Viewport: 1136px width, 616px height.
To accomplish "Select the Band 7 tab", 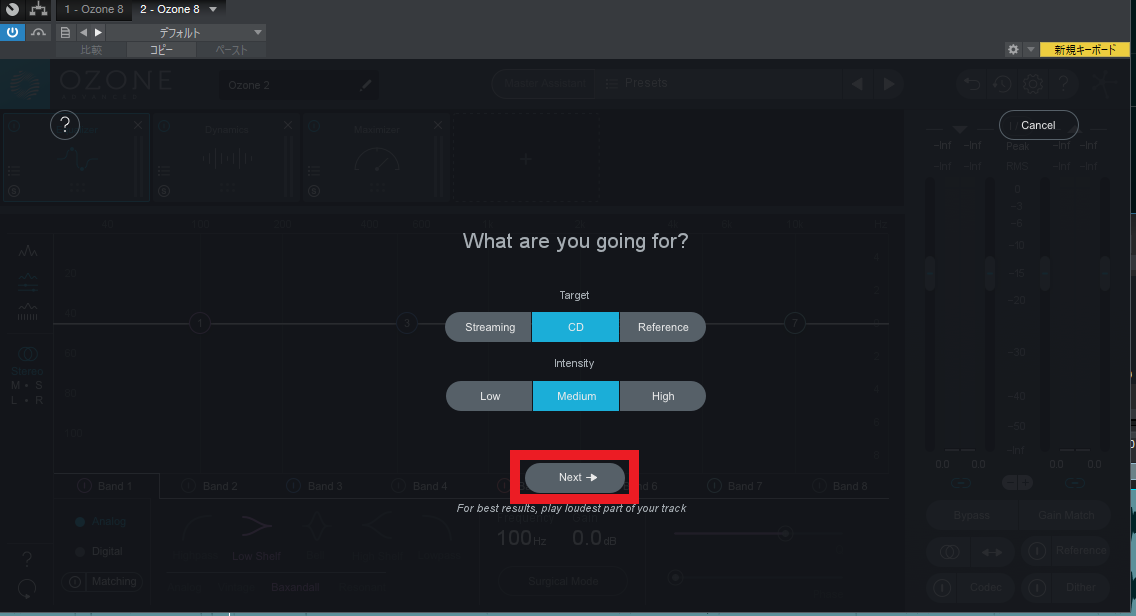I will 736,486.
